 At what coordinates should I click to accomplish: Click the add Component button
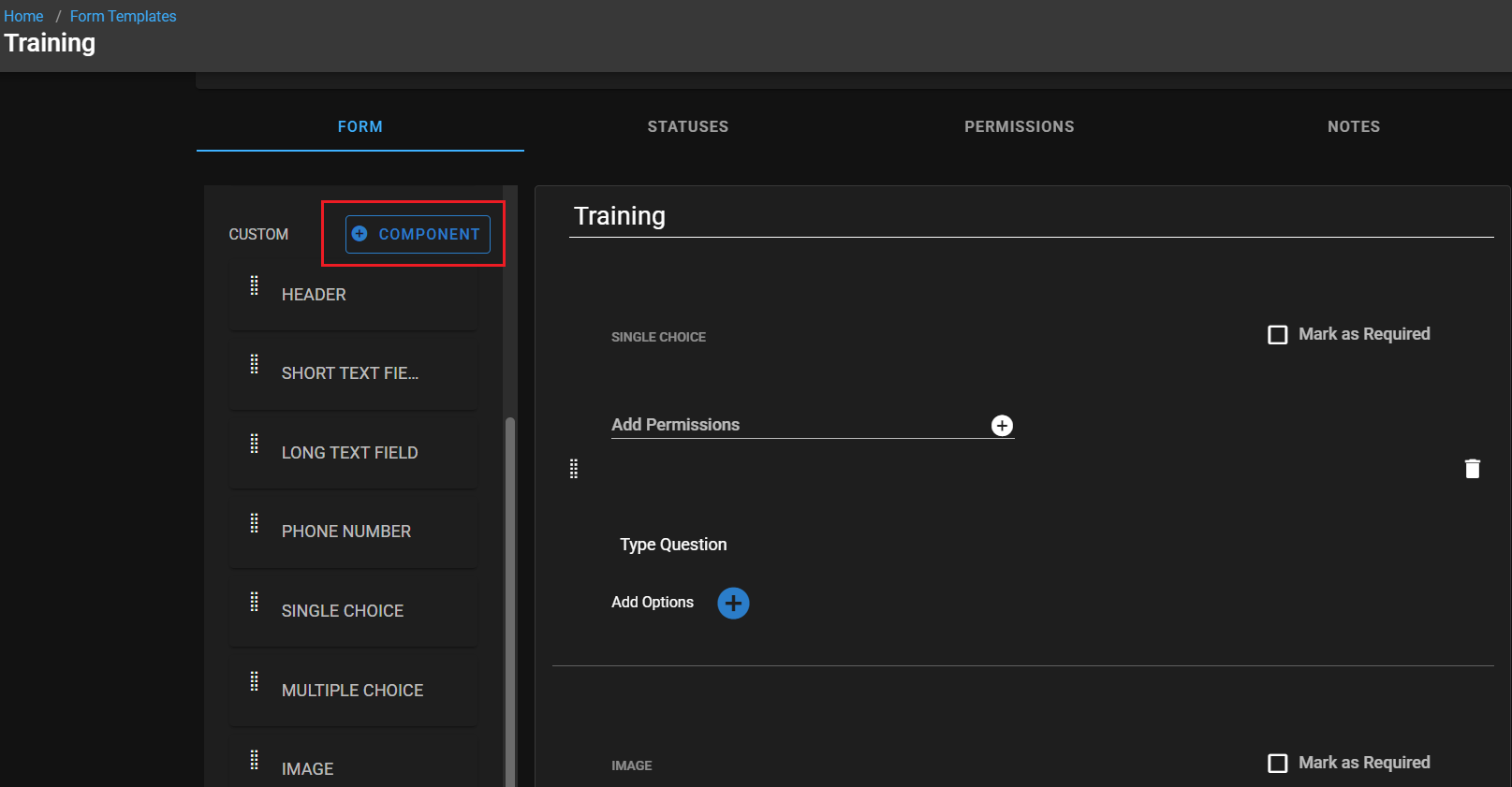418,234
